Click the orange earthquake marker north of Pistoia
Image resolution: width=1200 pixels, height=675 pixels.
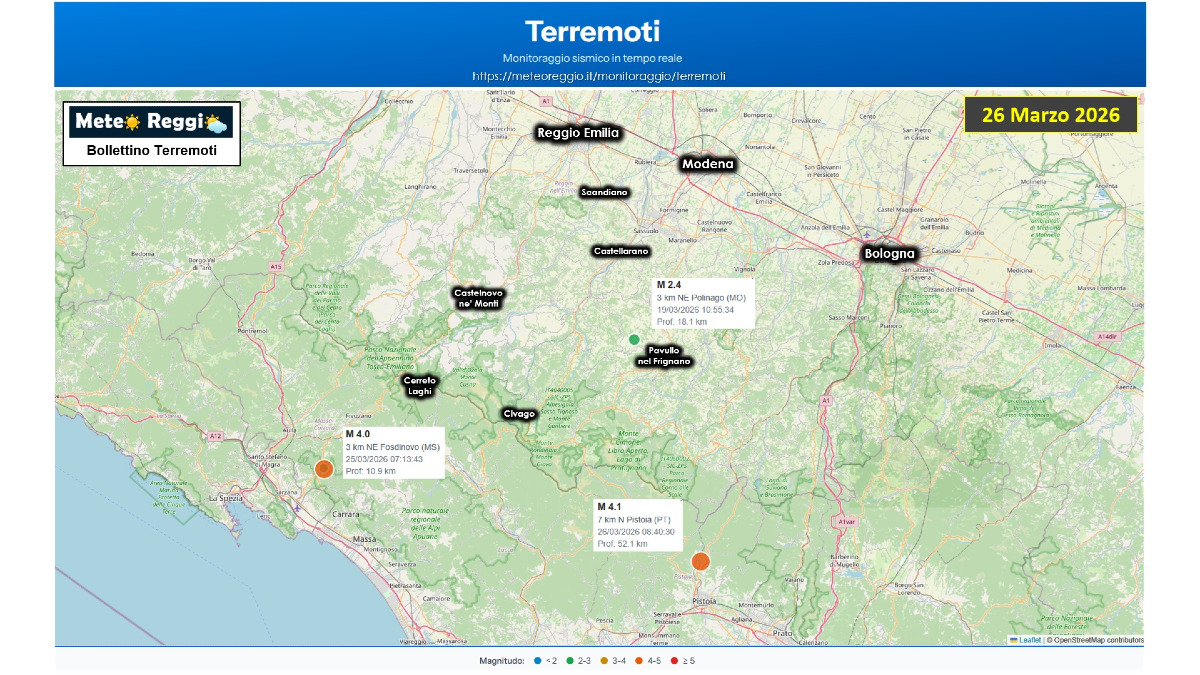pos(702,561)
